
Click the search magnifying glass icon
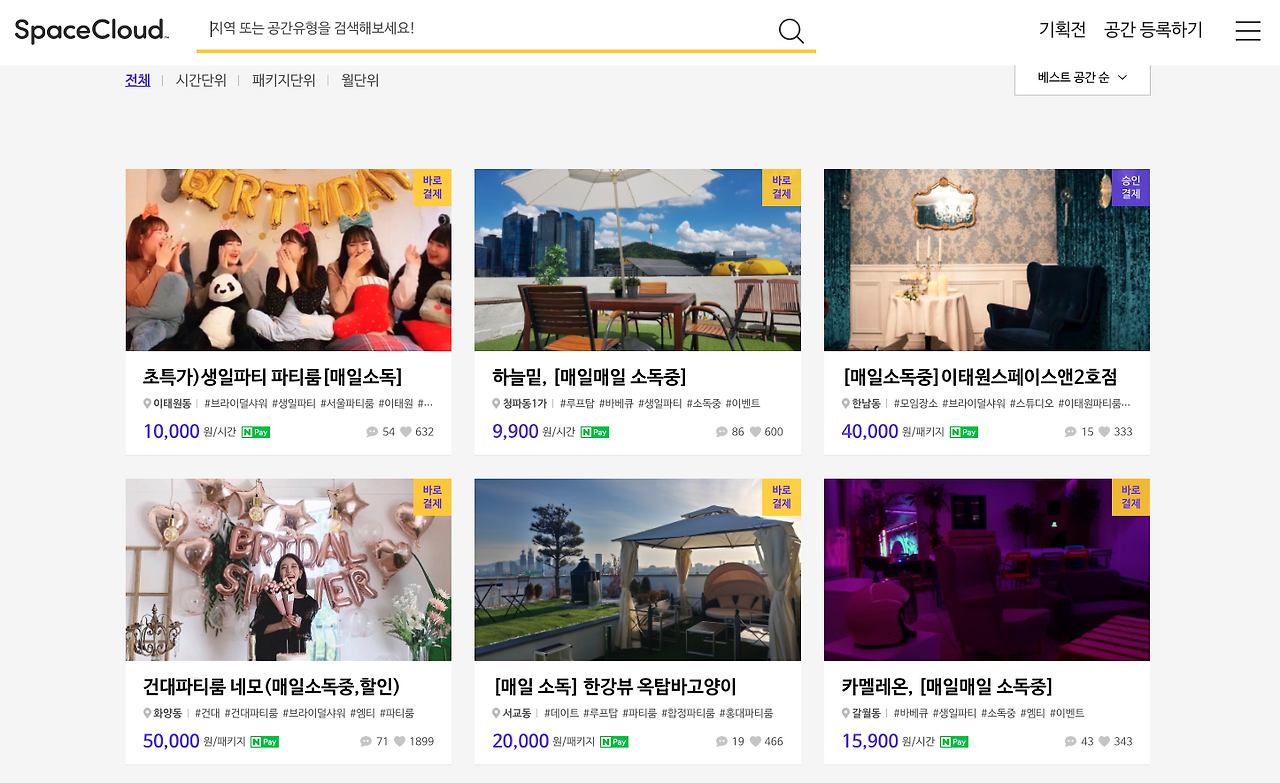tap(790, 31)
